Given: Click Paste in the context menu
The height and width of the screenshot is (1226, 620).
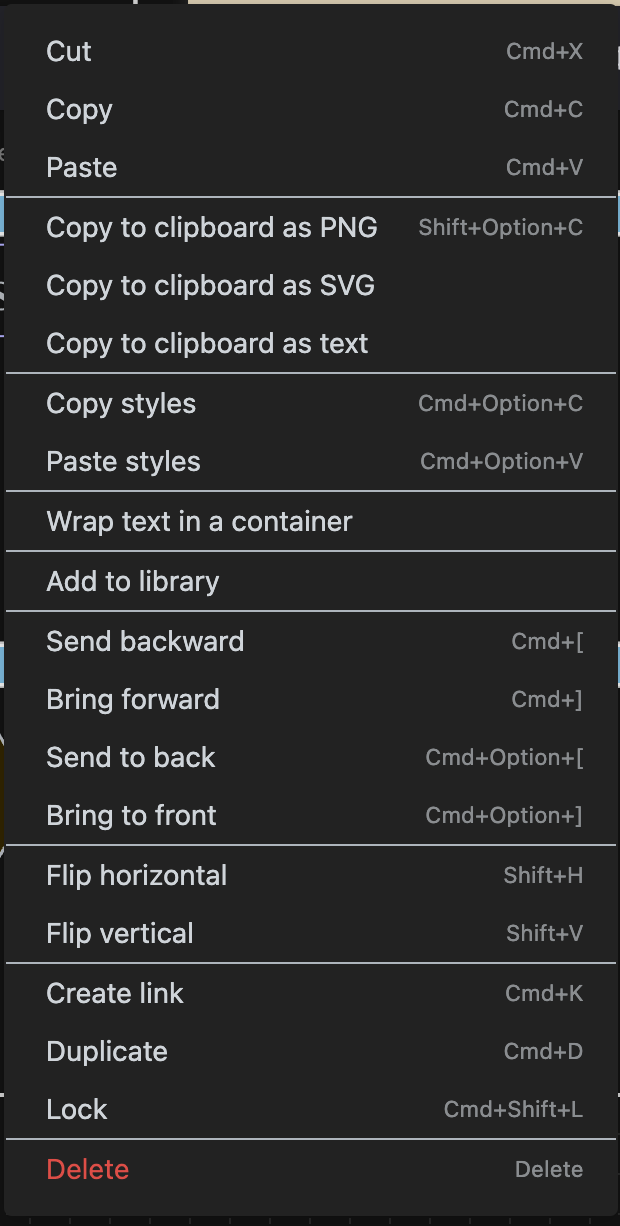Looking at the screenshot, I should pos(82,168).
